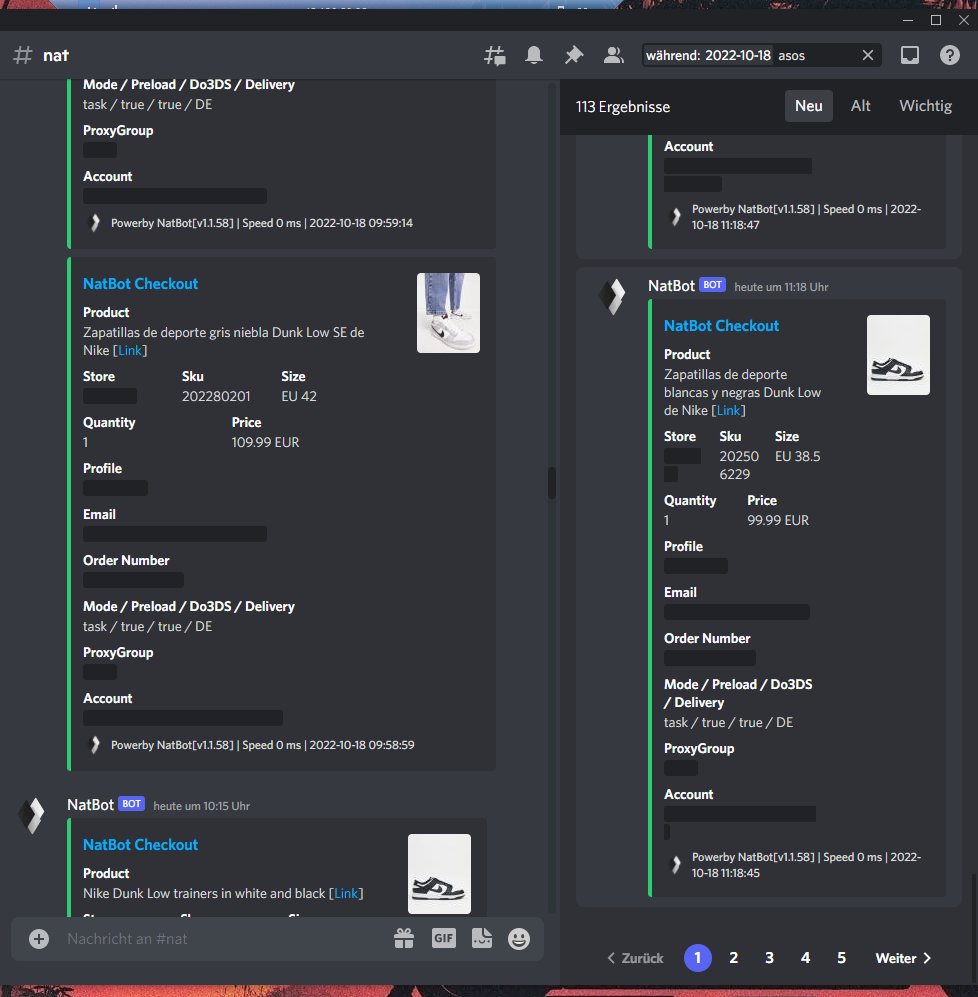Open the attachment plus icon in message bar

39,939
